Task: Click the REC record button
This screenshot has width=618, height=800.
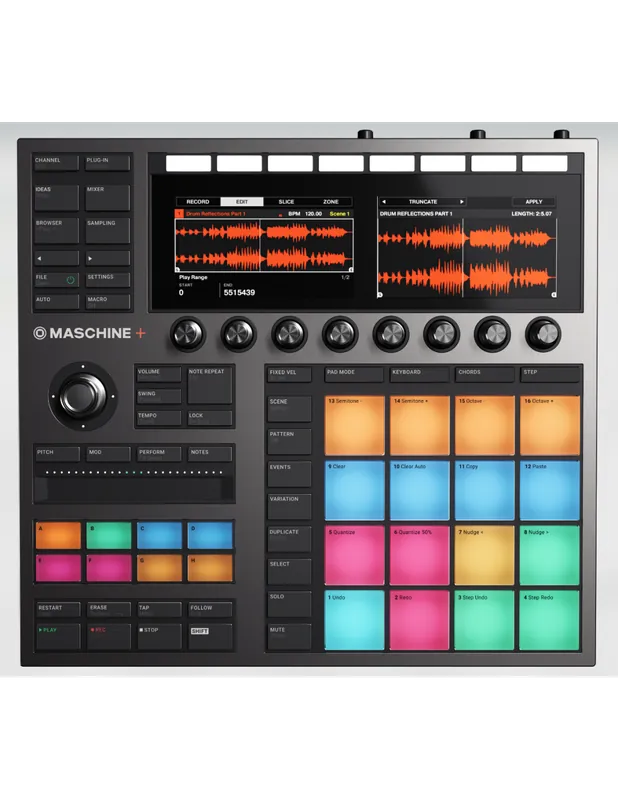Action: click(109, 636)
